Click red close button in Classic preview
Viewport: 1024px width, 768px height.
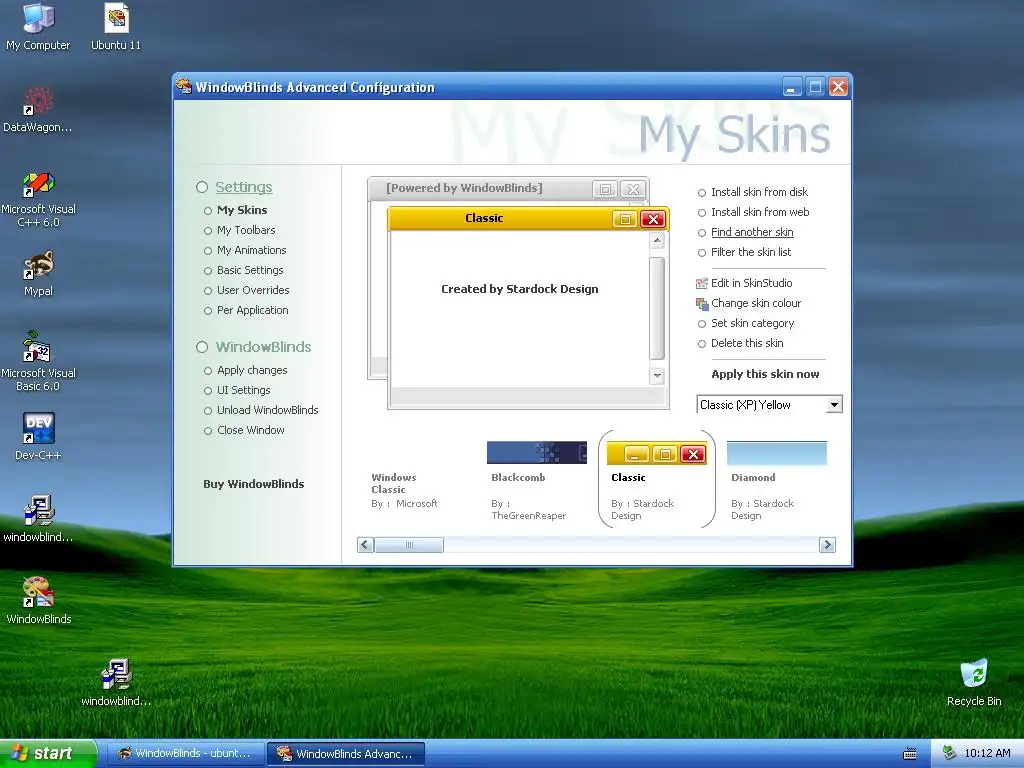[x=652, y=219]
